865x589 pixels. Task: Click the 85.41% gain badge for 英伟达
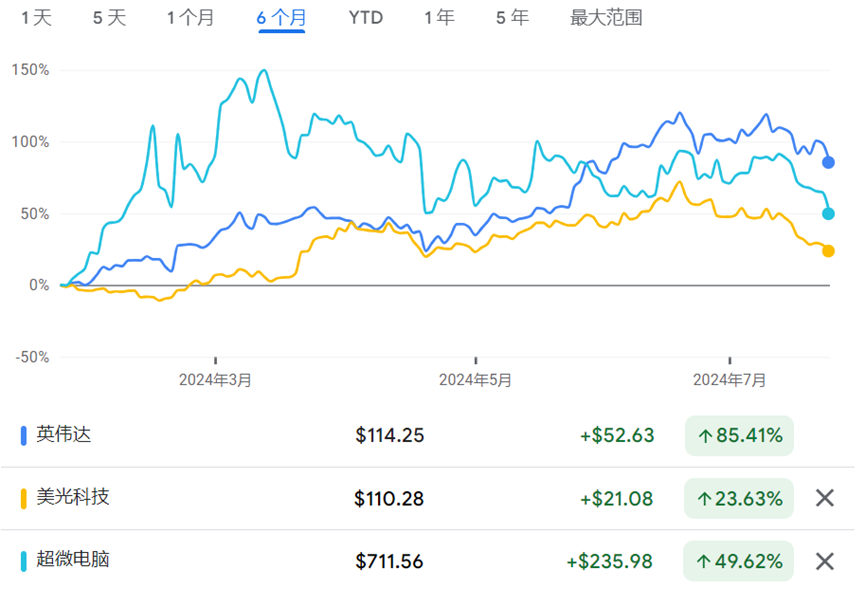(739, 436)
